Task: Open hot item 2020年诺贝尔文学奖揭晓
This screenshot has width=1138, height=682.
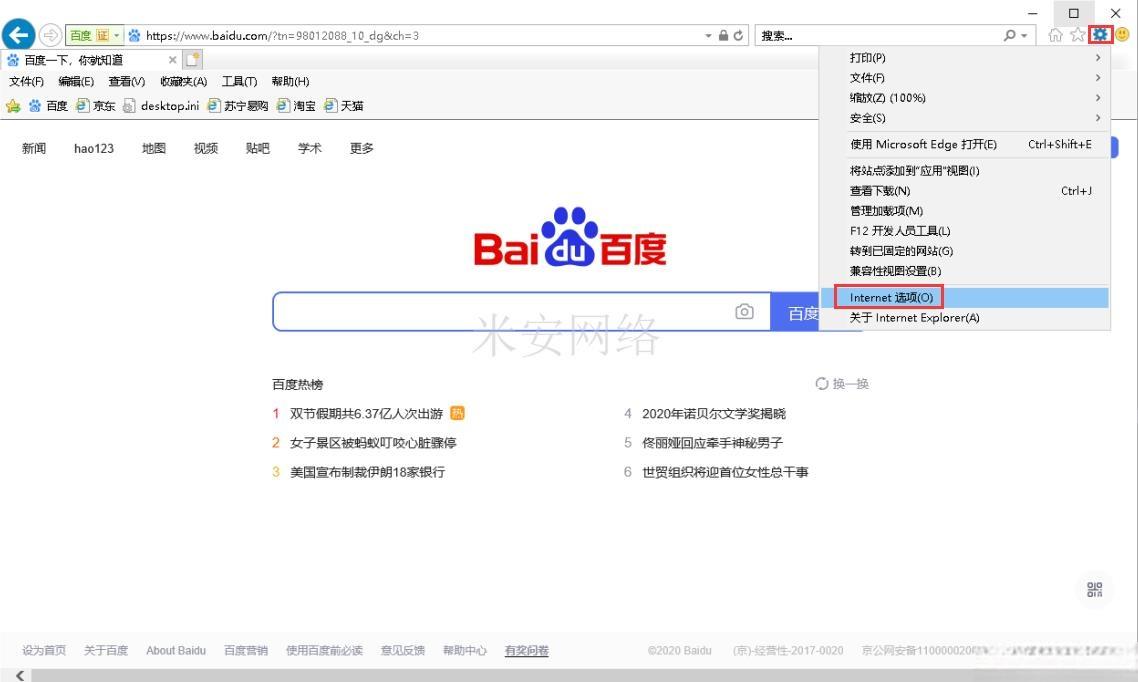Action: pos(713,414)
